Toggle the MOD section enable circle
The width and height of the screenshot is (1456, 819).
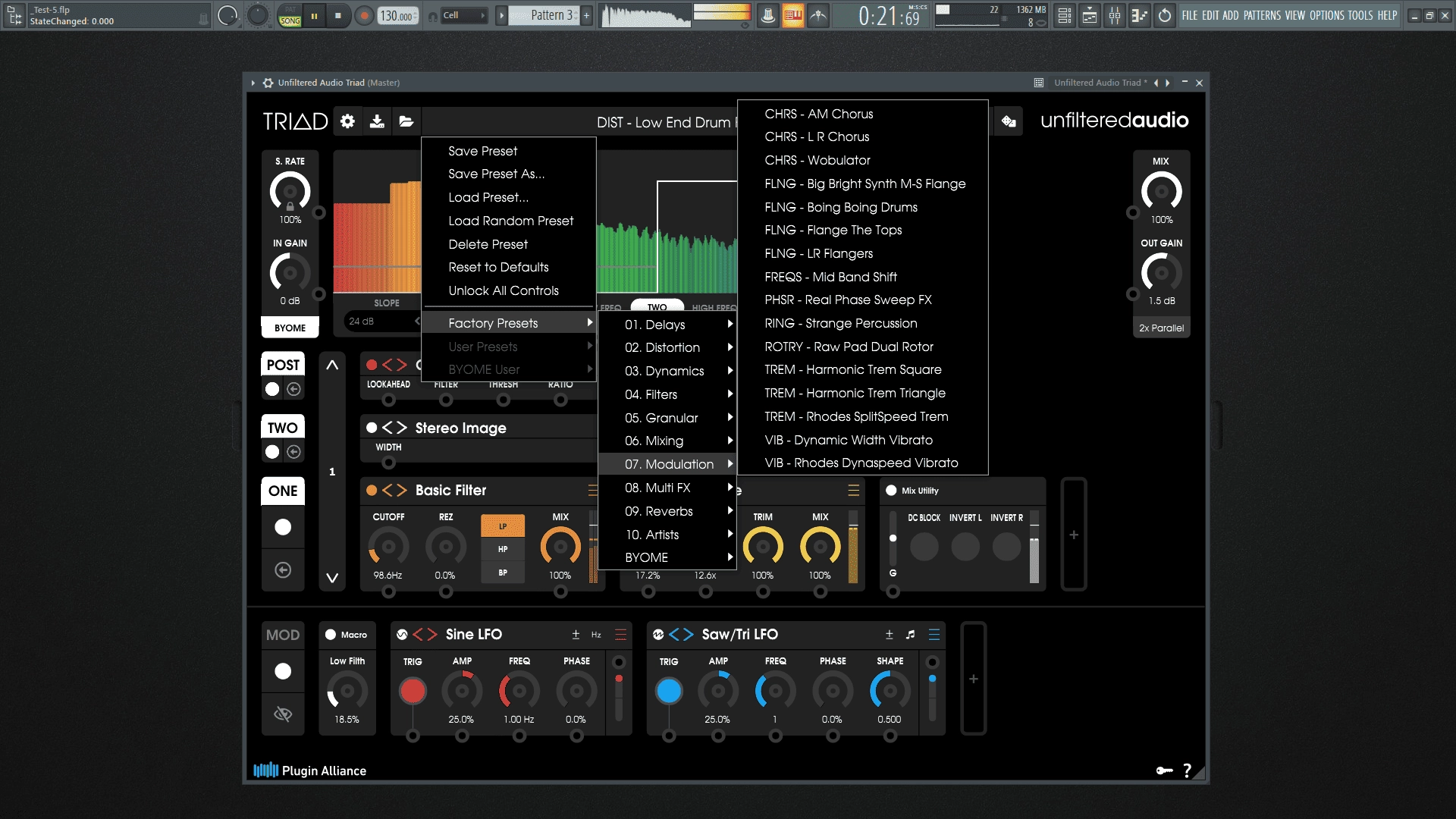click(283, 671)
